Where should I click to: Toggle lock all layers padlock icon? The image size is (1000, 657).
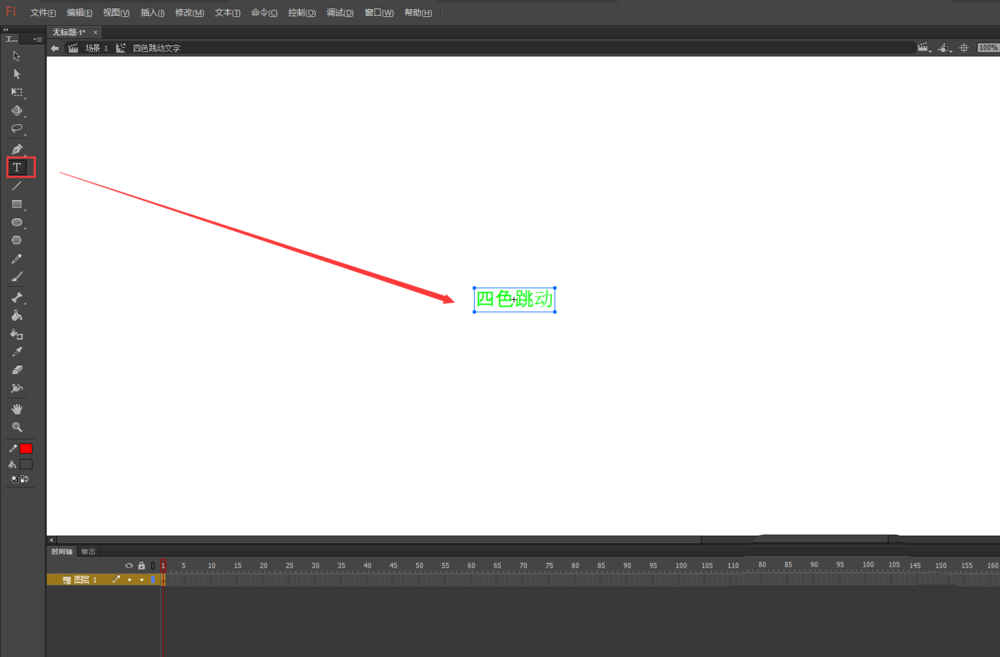142,566
